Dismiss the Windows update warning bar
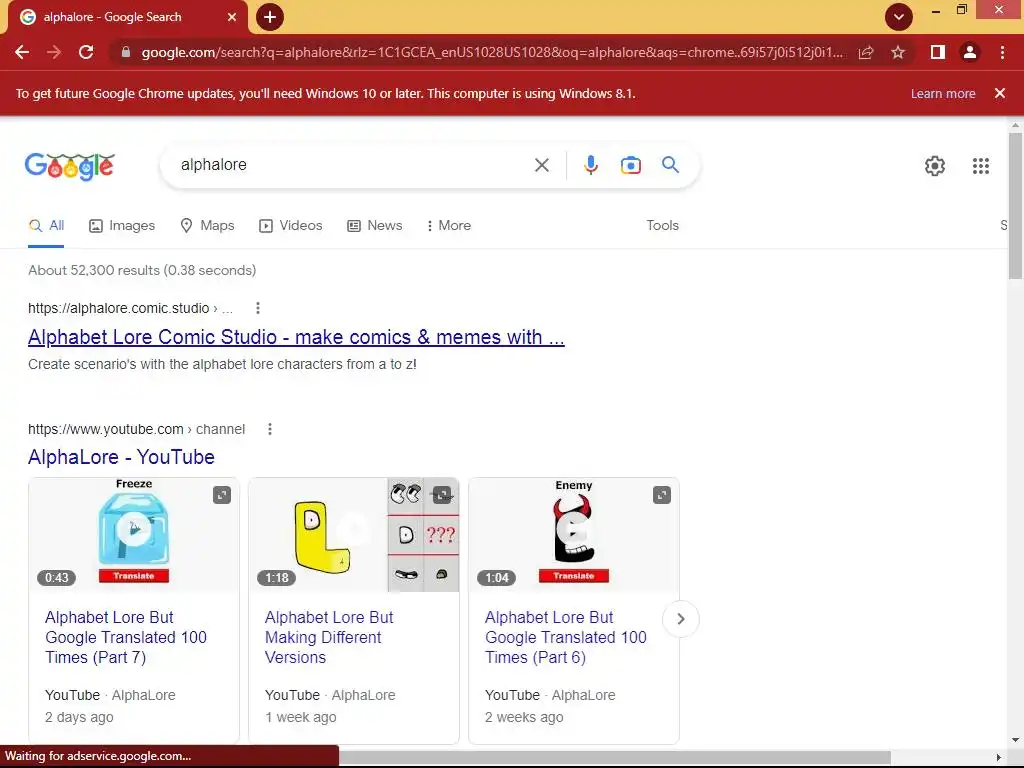Screen dimensions: 1024x768 tap(1000, 93)
